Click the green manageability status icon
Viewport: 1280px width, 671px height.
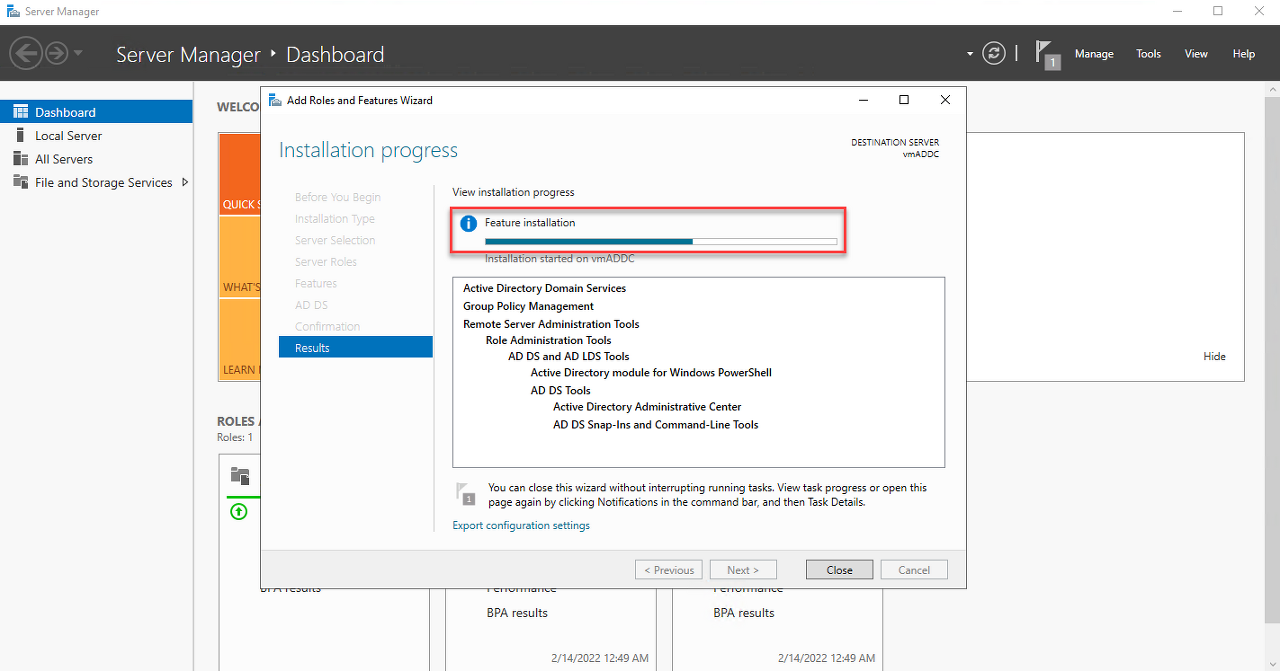(239, 511)
